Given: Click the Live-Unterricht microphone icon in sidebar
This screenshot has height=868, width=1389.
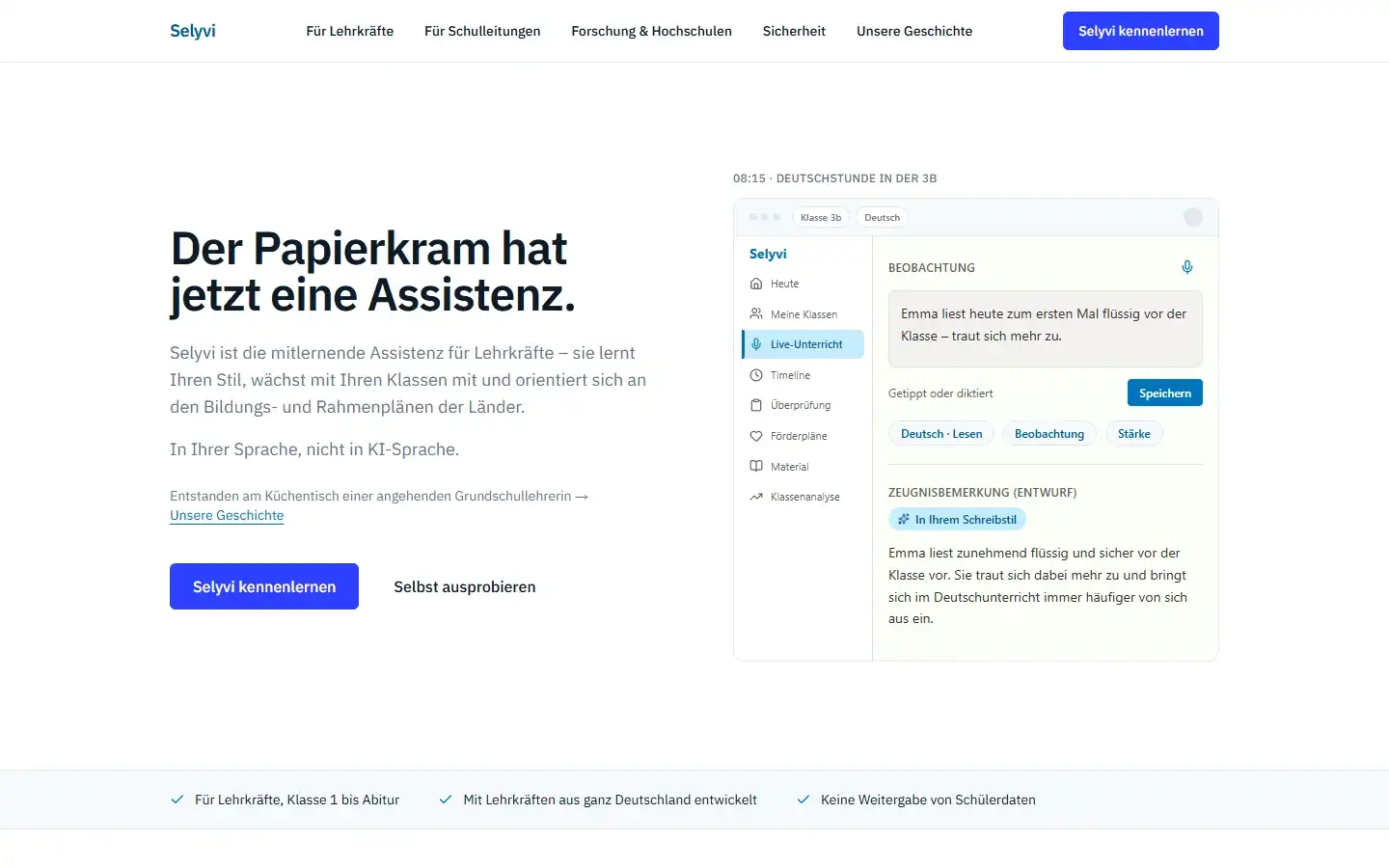Looking at the screenshot, I should 756,344.
